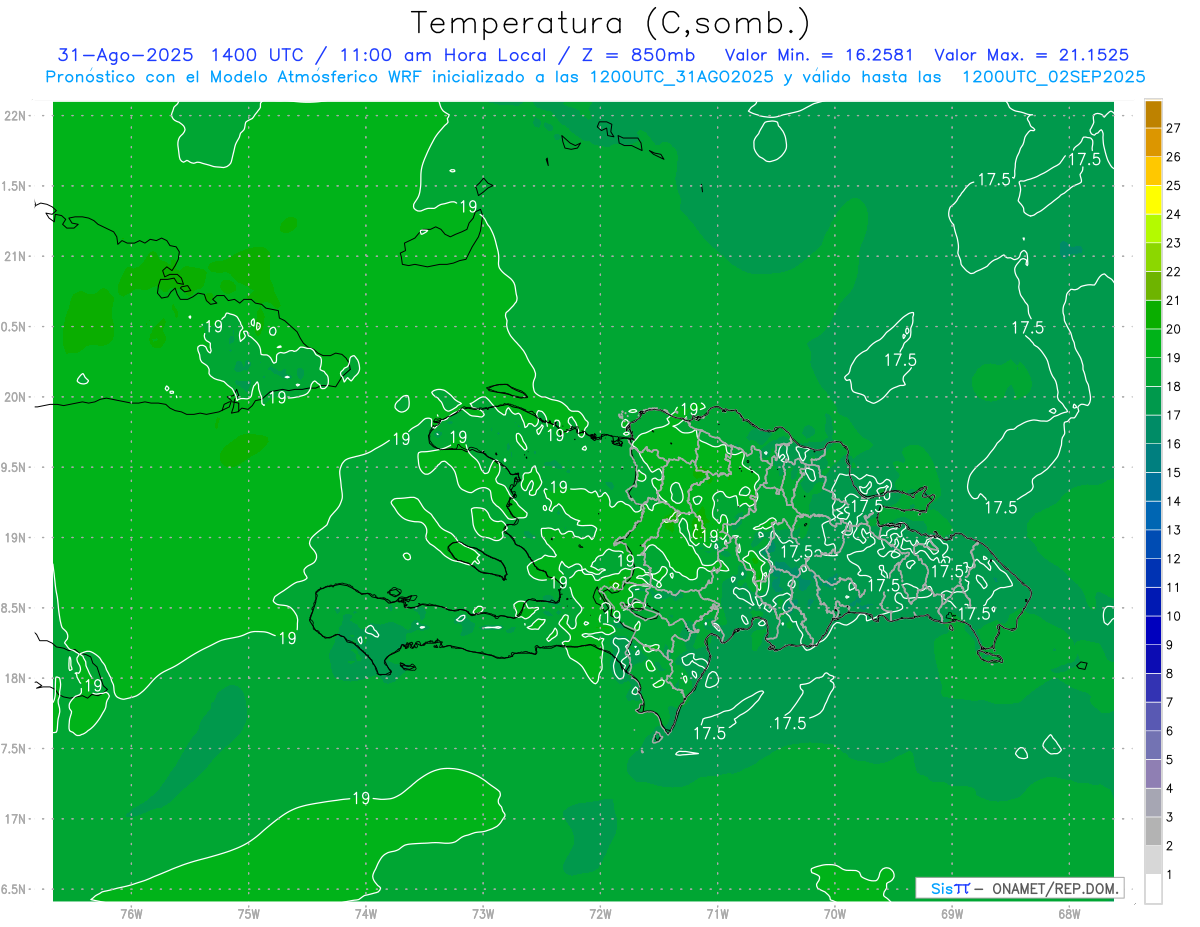Click the topmost brown-orange legend swatch above 27
The height and width of the screenshot is (927, 1200).
tap(1153, 113)
